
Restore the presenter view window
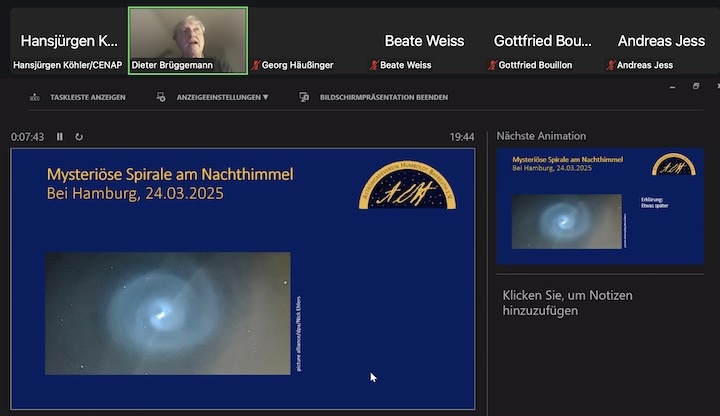696,86
